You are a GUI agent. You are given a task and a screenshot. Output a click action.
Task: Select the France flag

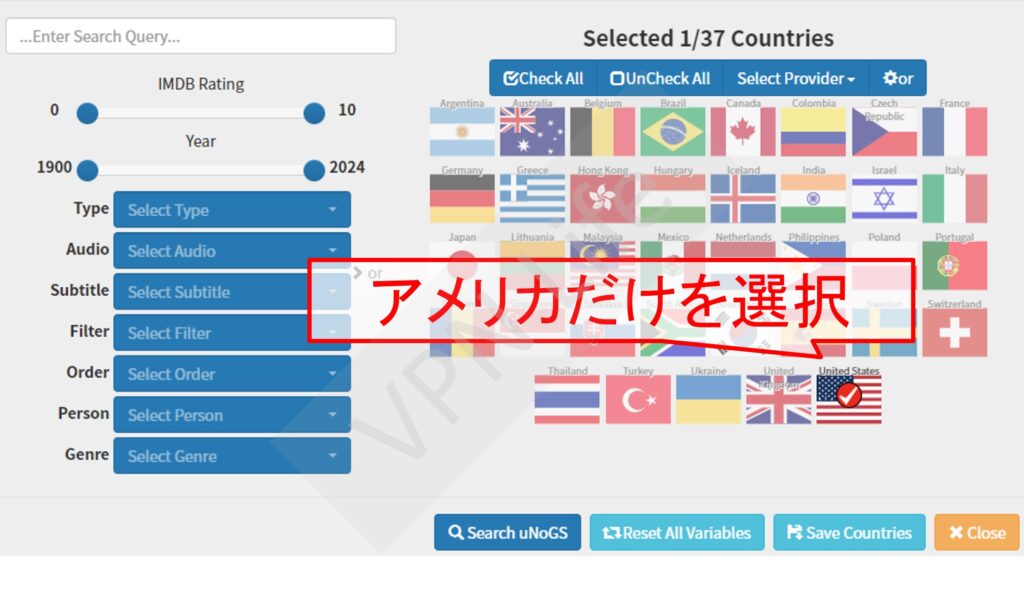click(955, 130)
